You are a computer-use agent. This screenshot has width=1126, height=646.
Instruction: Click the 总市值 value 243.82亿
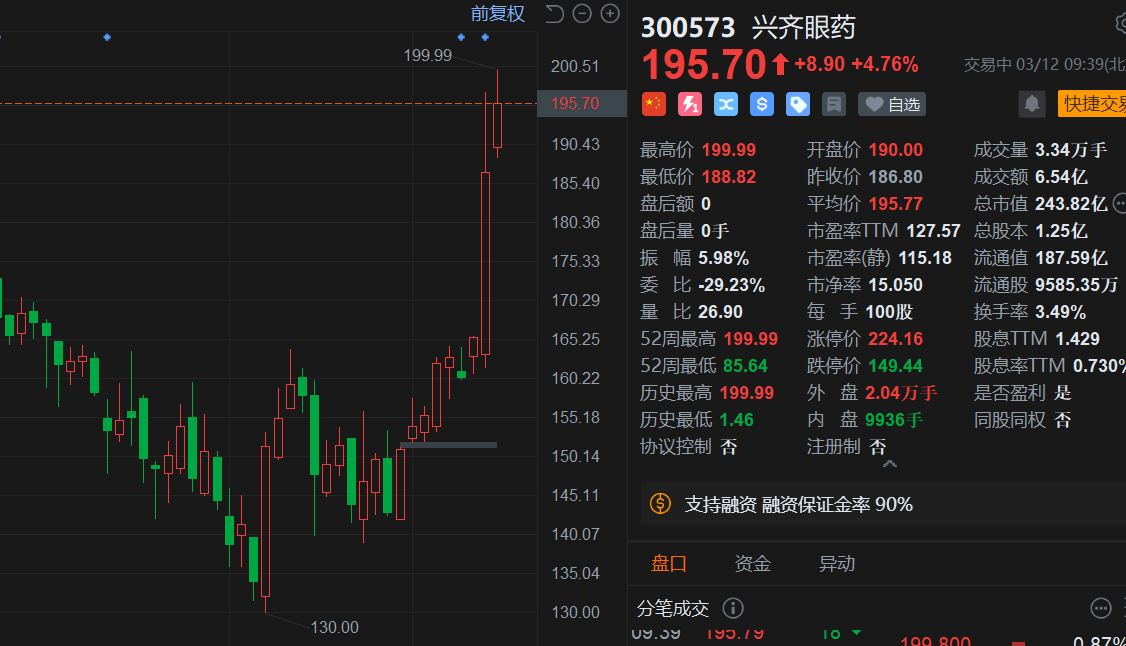tap(1071, 204)
